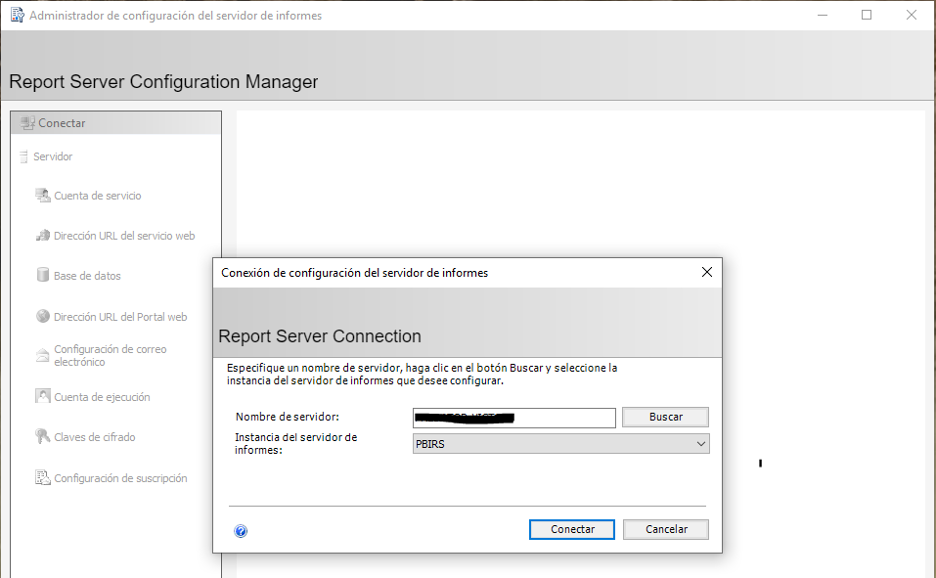Click the Conectar icon in sidebar header
Screen dimensions: 936x578
pyautogui.click(x=27, y=123)
